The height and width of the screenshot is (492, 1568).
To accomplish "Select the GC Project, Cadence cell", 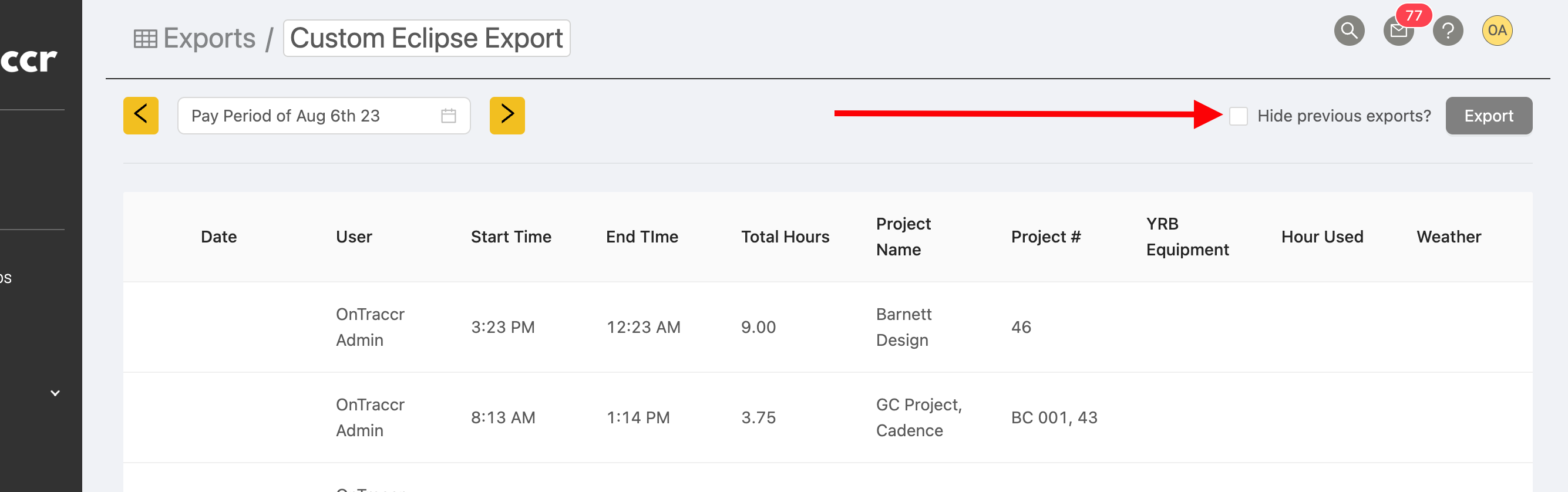I will pos(918,417).
